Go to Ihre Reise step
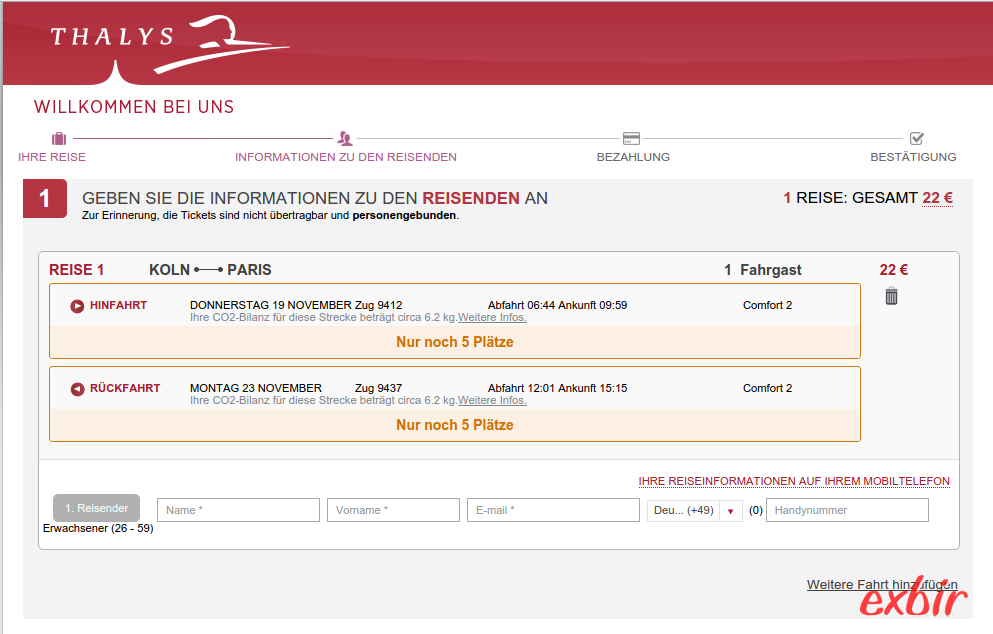 (x=52, y=157)
